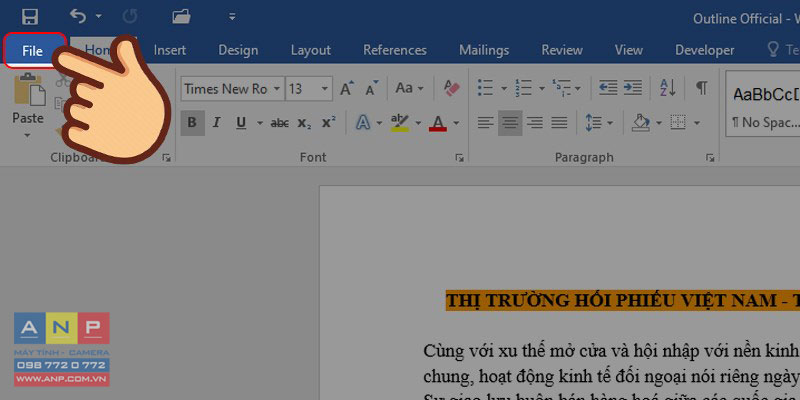The height and width of the screenshot is (400, 800).
Task: Clear all formatting with eraser icon
Action: pos(452,89)
